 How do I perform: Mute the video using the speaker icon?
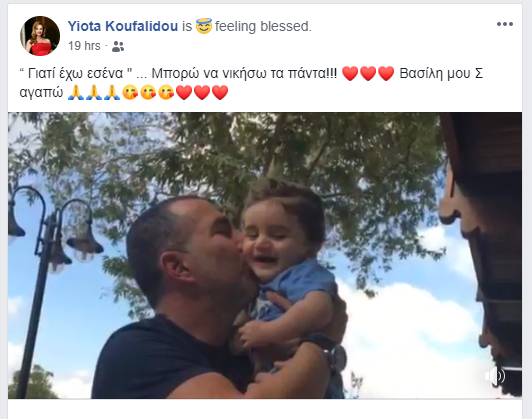(495, 376)
